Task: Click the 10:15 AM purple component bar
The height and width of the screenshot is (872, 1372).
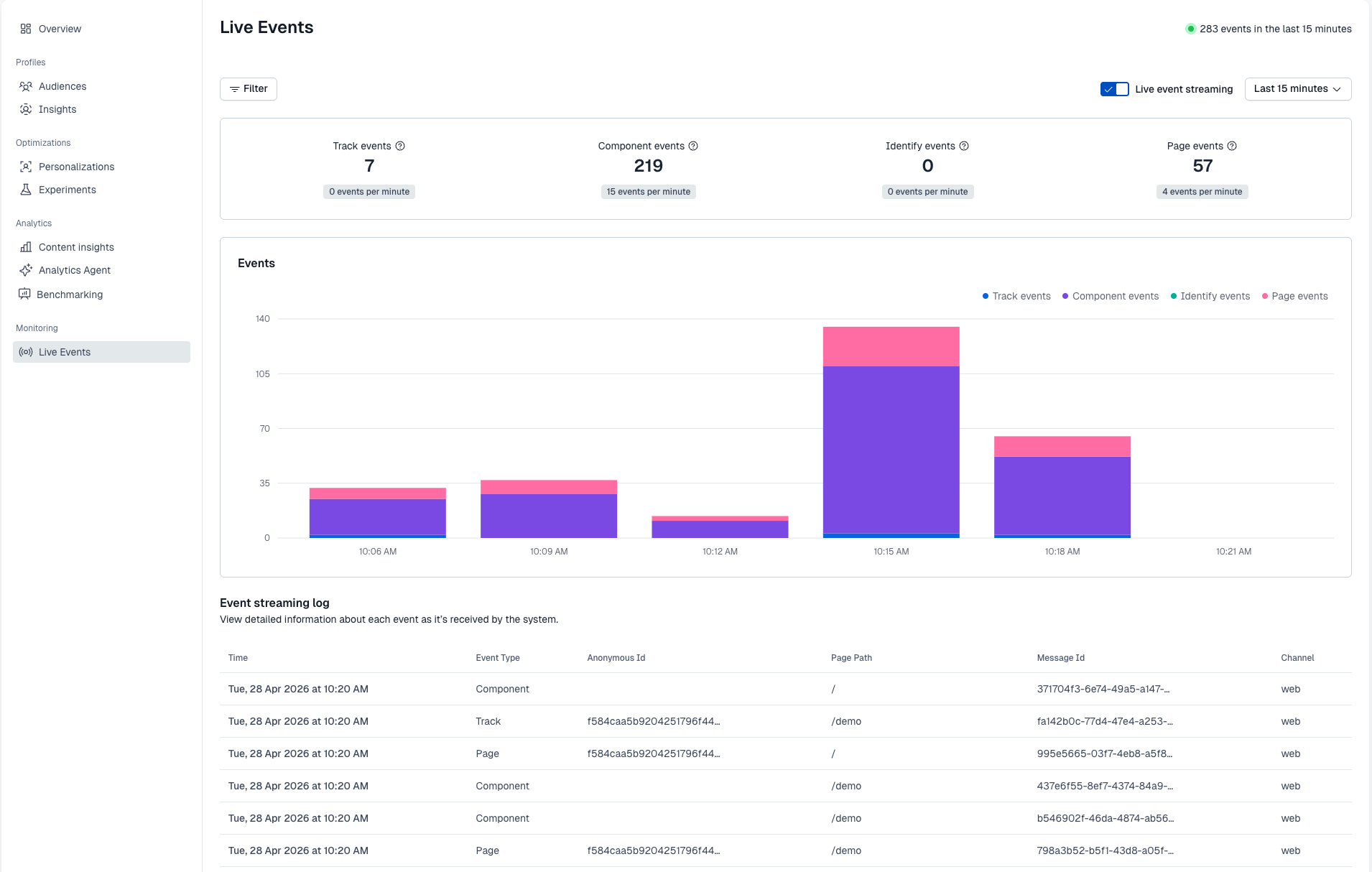Action: (891, 450)
